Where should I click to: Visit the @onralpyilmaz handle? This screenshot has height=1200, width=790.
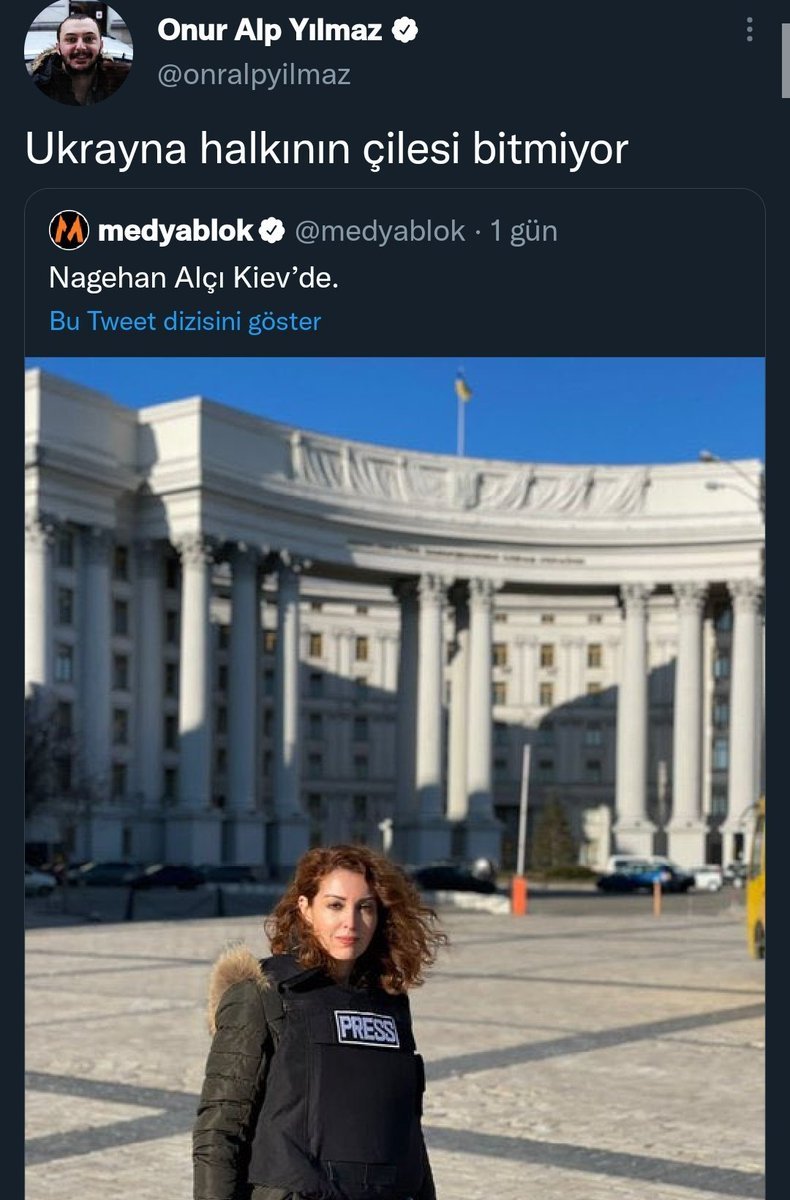click(x=254, y=75)
